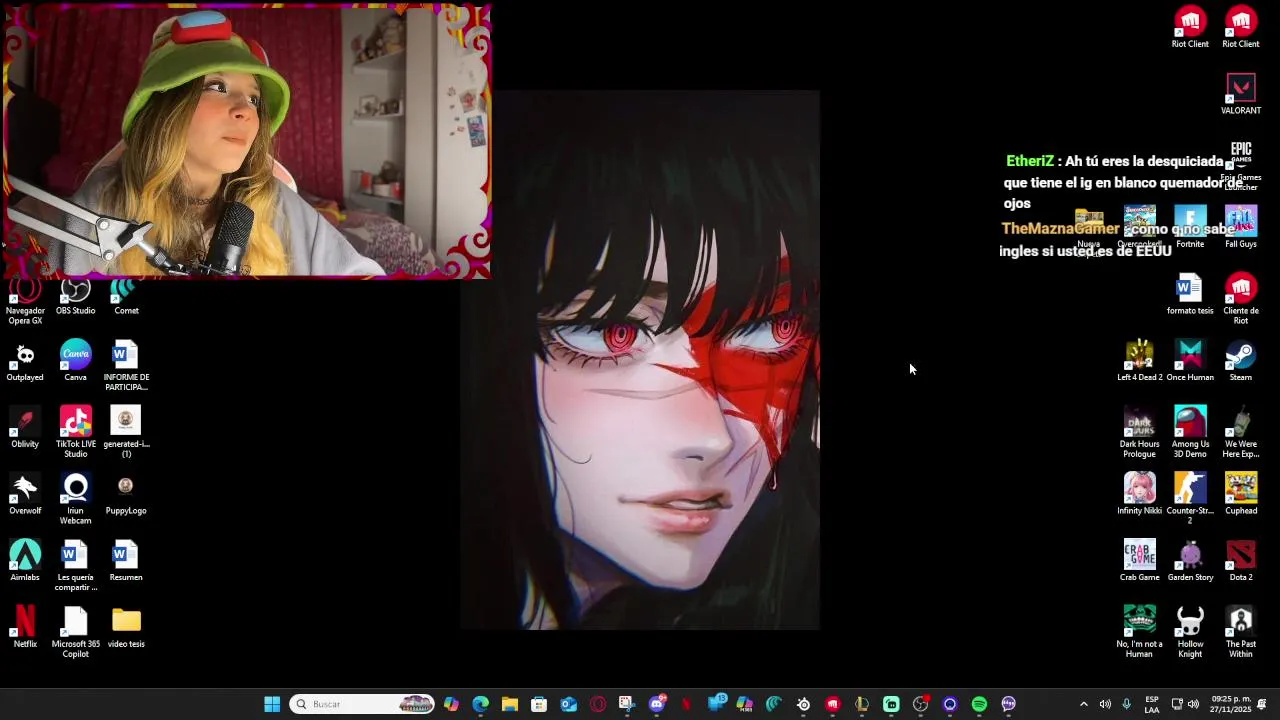The width and height of the screenshot is (1280, 720).
Task: Open the 'video tesis' folder
Action: [x=126, y=627]
